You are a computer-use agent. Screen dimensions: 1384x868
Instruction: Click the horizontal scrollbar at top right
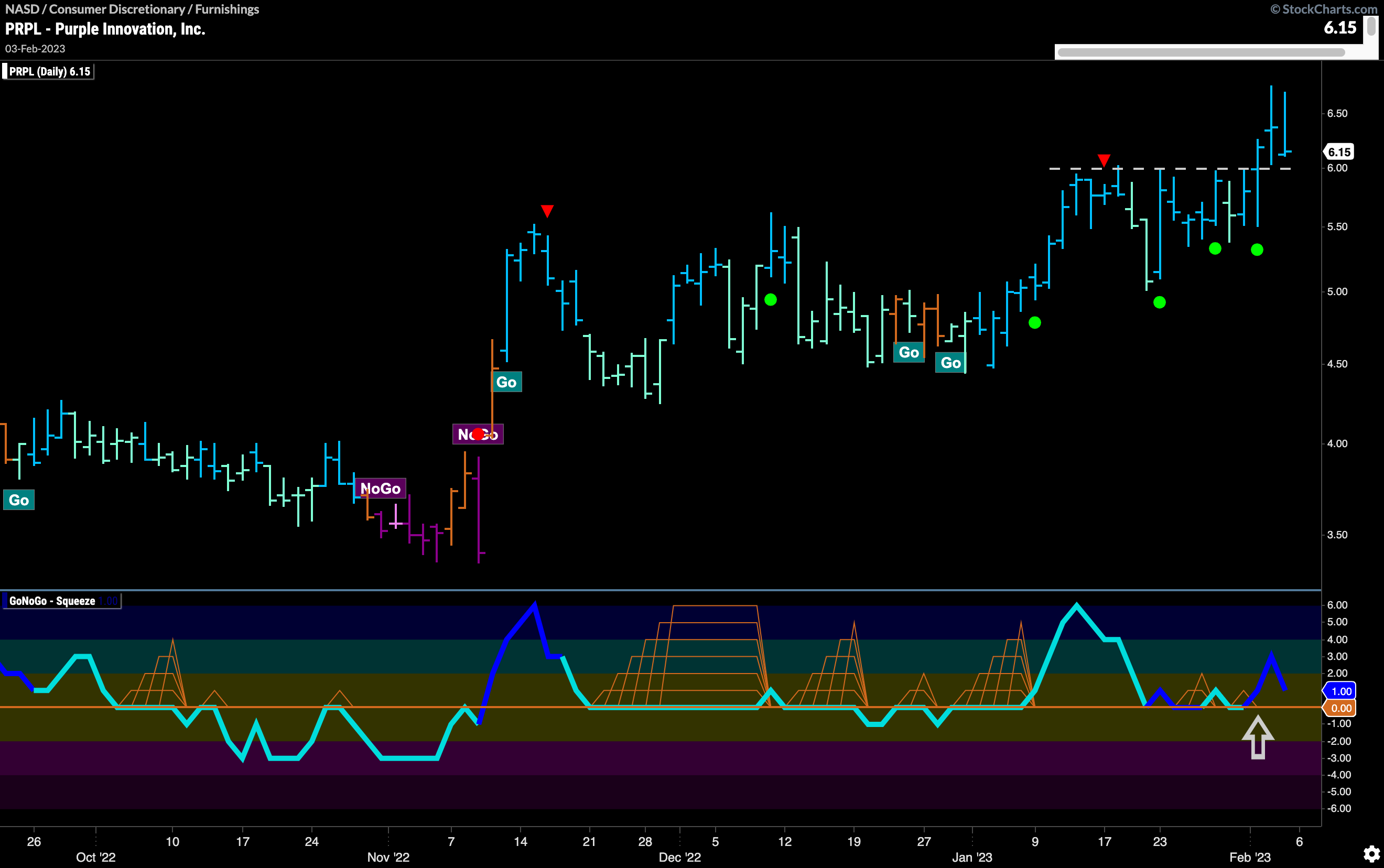point(1201,52)
